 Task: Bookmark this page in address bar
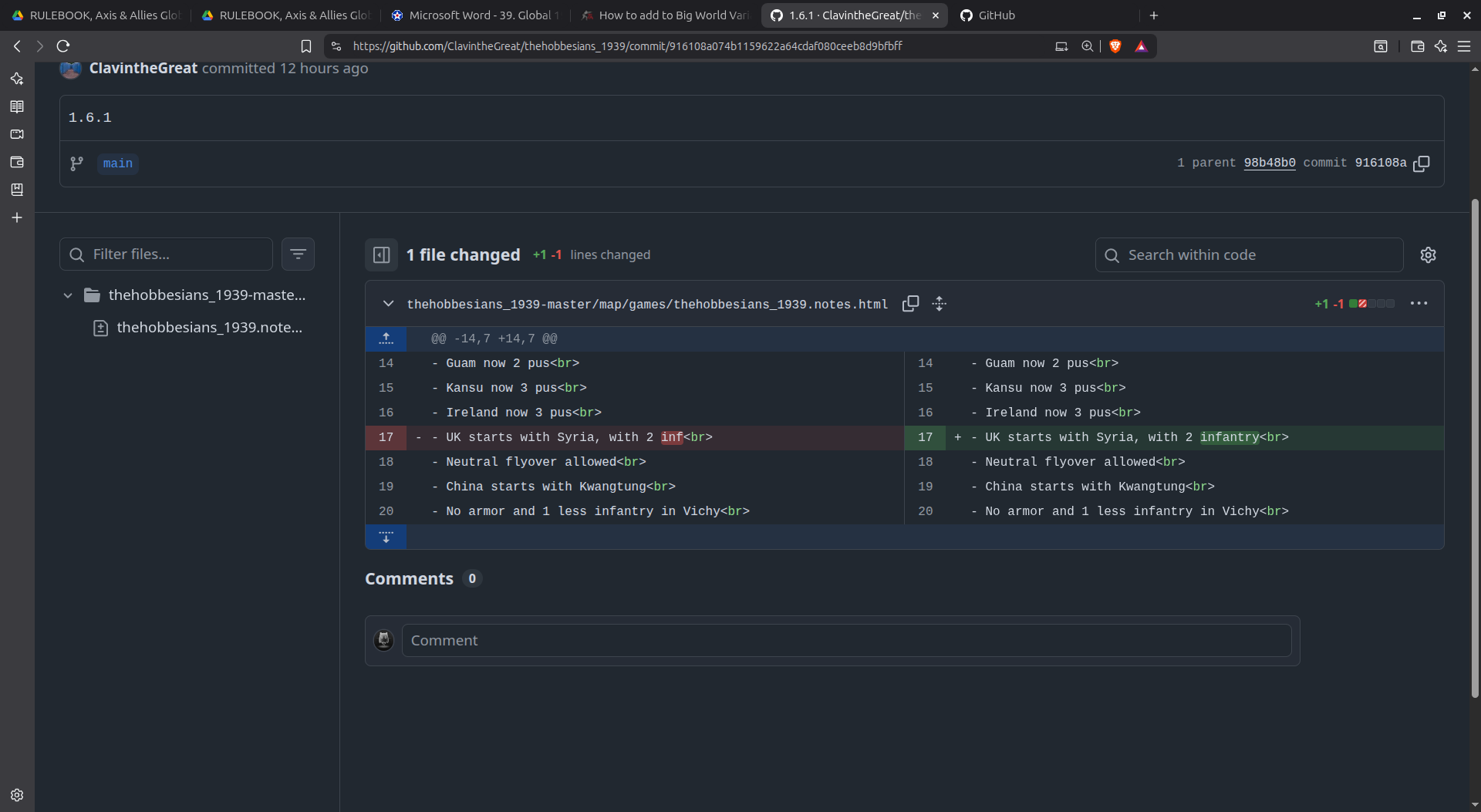click(306, 46)
